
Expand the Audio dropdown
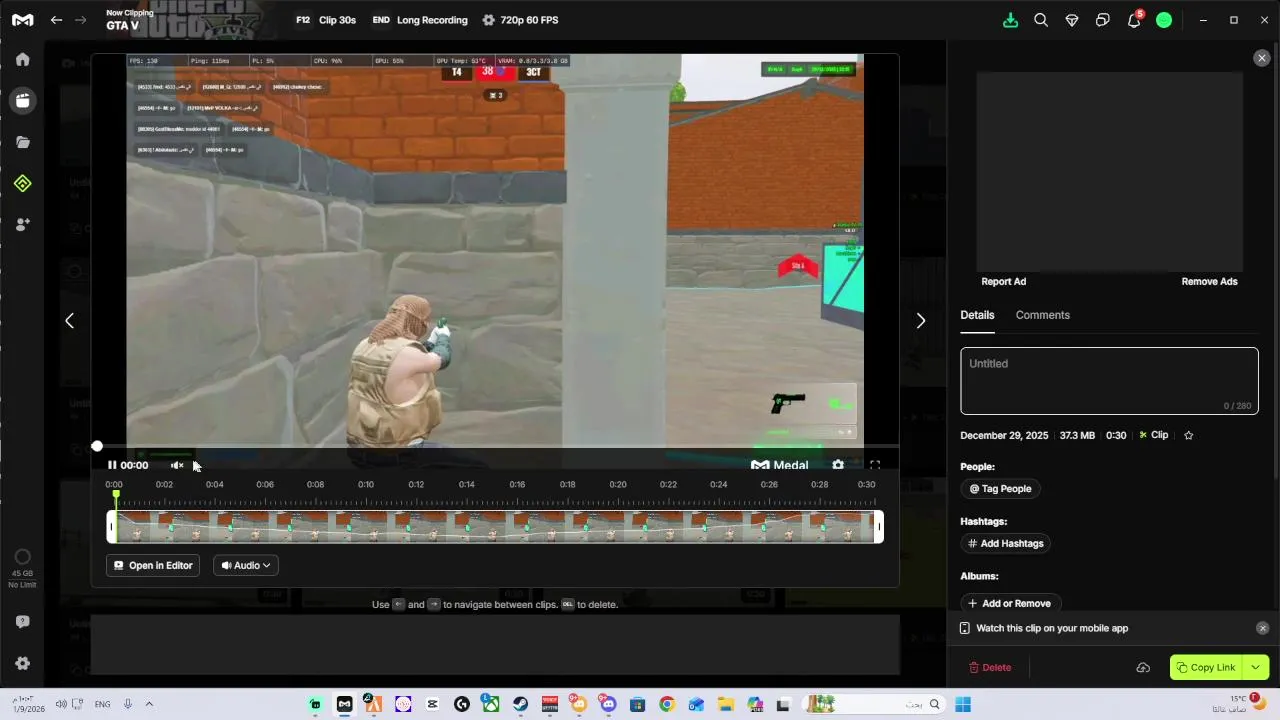246,566
